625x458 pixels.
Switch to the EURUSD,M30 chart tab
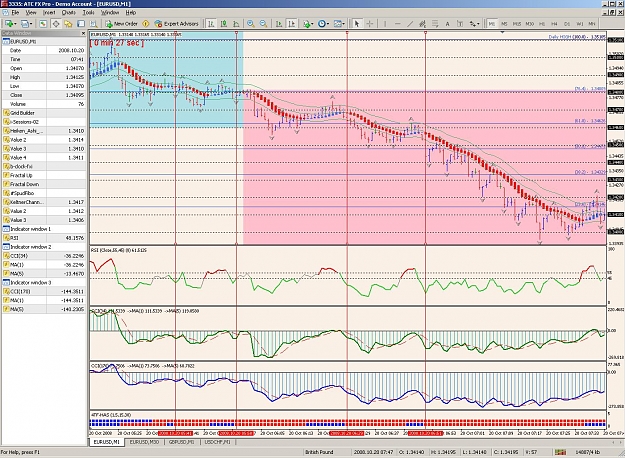[145, 442]
